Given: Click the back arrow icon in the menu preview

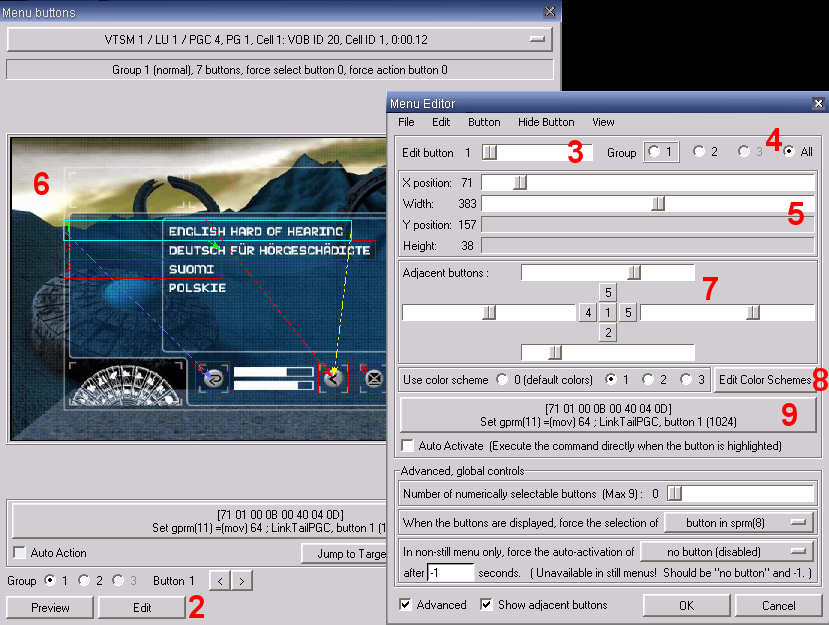Looking at the screenshot, I should 334,378.
